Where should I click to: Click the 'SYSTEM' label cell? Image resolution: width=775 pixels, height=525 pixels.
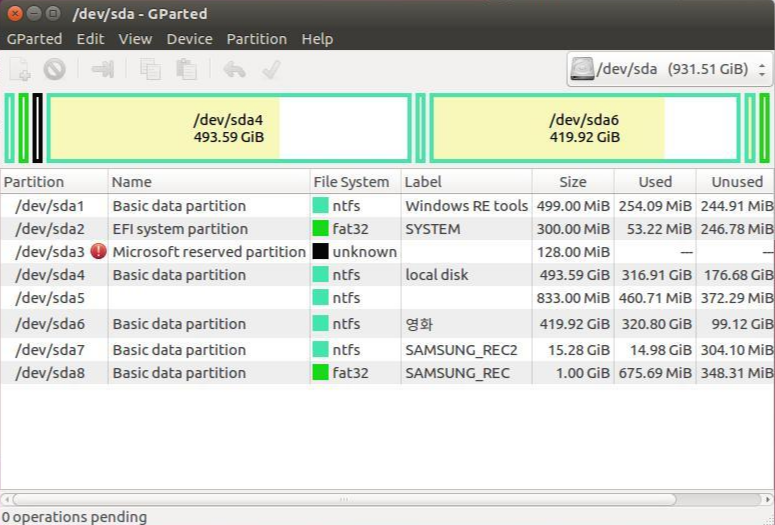tap(432, 229)
